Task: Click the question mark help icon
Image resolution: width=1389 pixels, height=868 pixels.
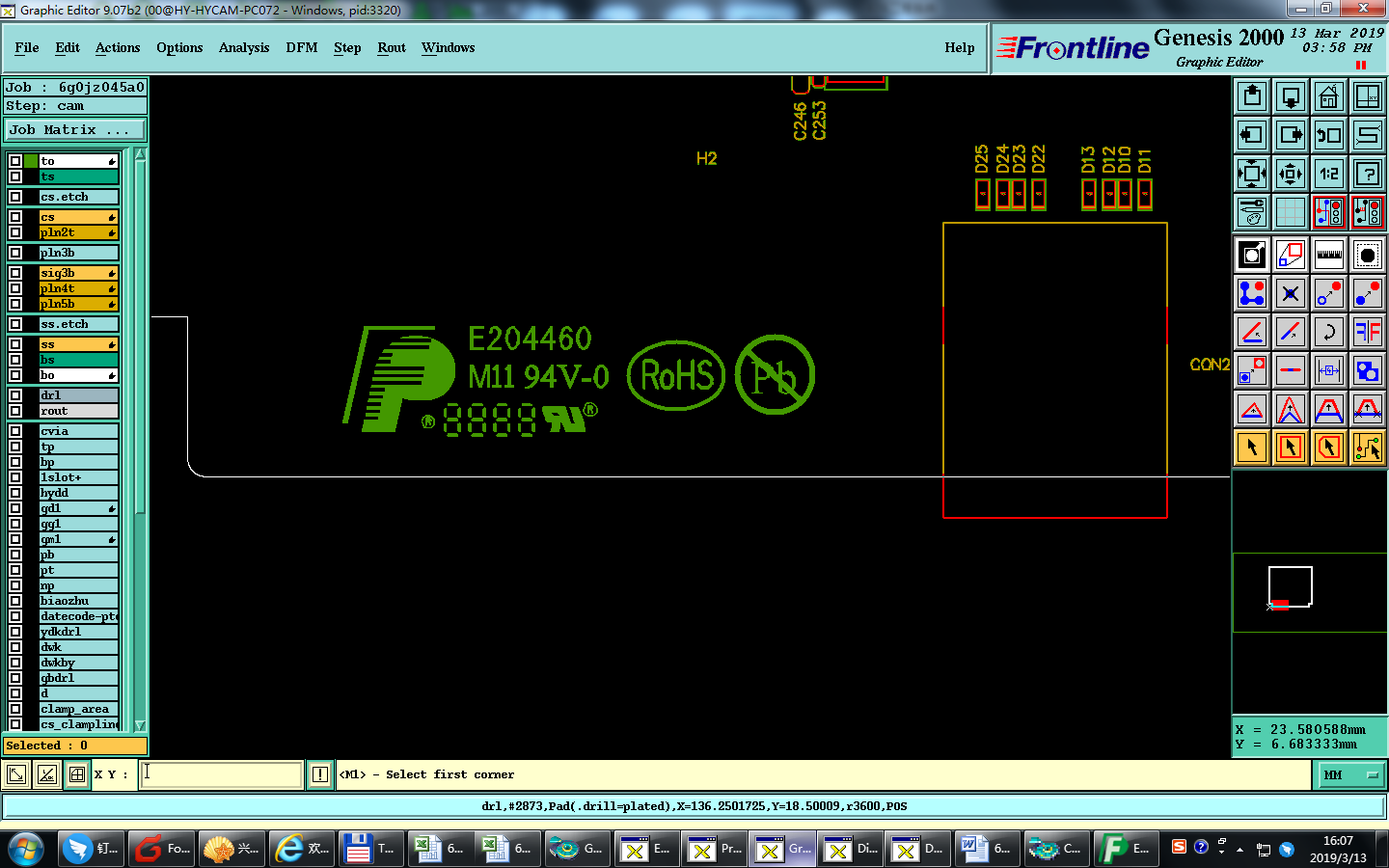Action: coord(1368,173)
